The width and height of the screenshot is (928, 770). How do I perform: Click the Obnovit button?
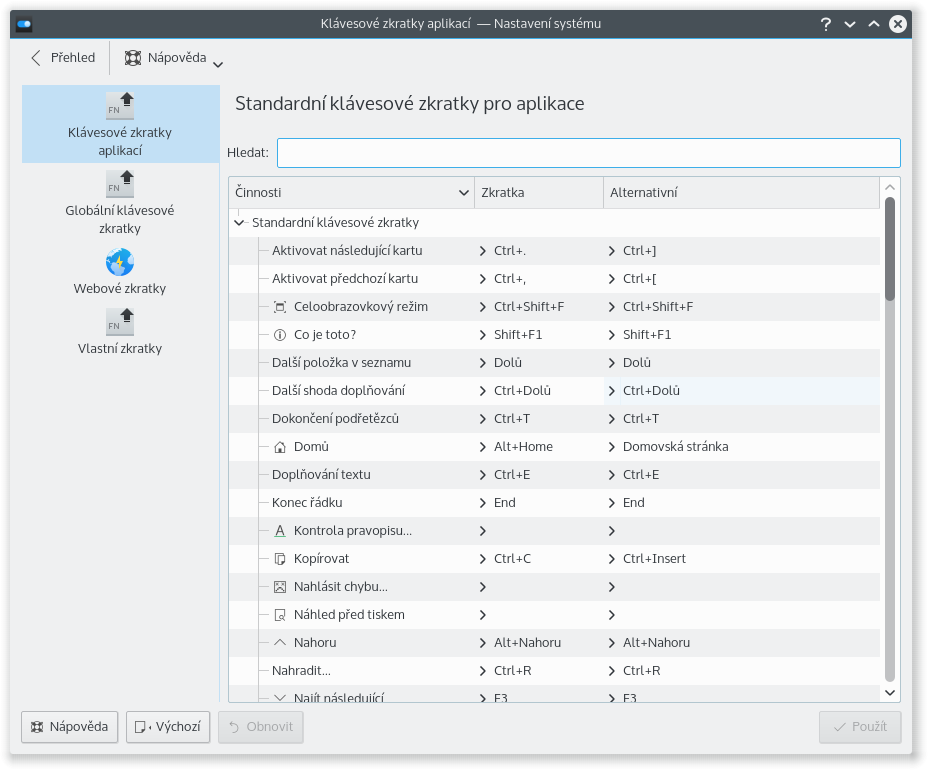(261, 727)
